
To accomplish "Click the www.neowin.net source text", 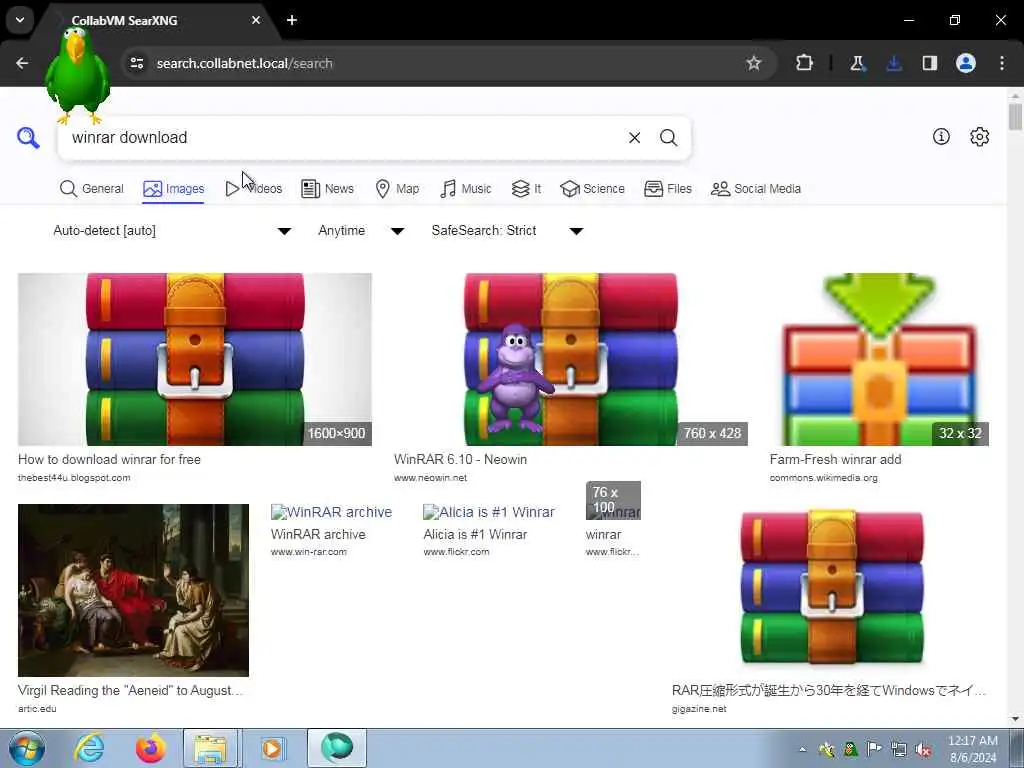I will (430, 477).
